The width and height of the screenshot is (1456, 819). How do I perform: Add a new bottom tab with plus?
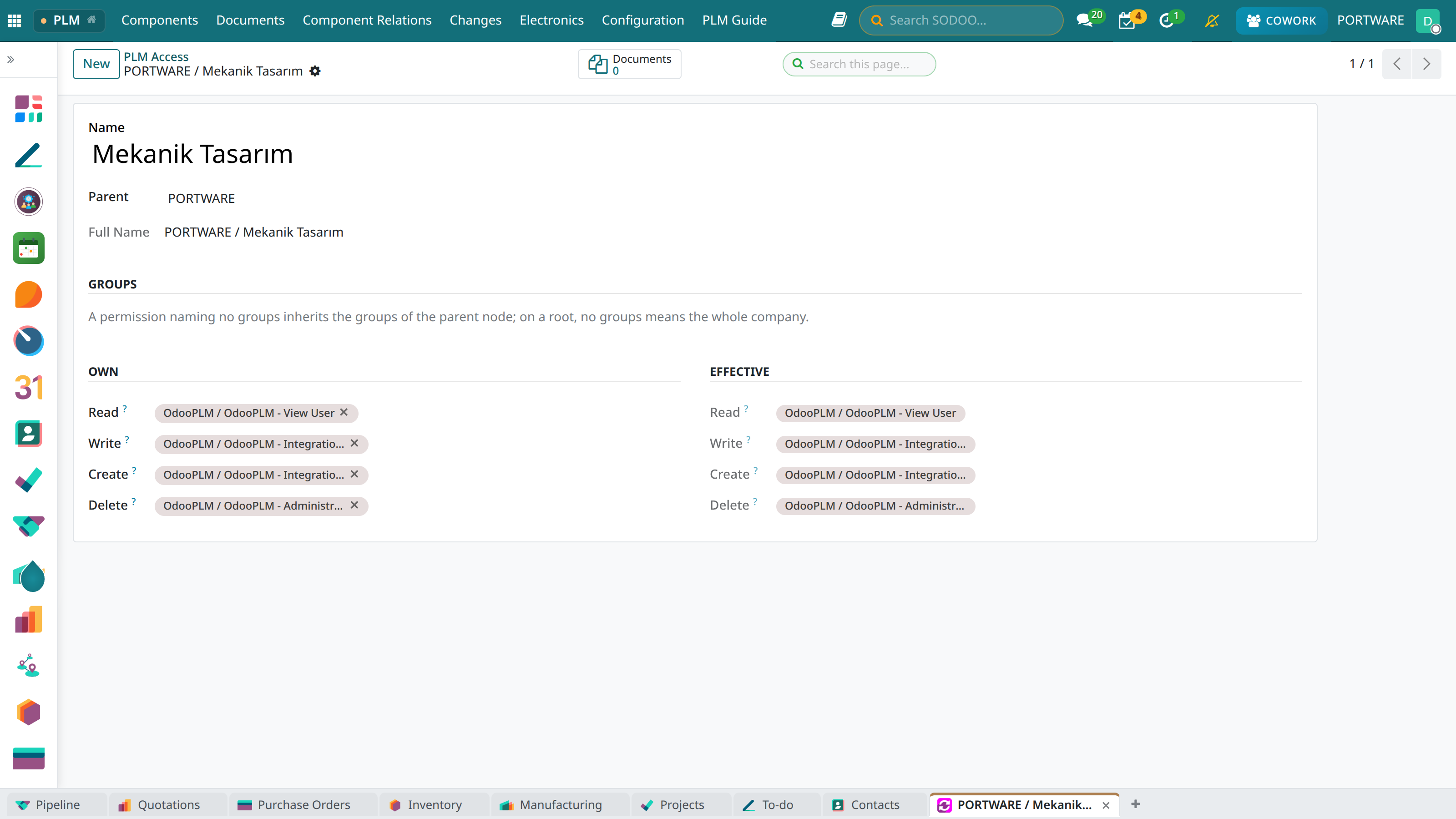coord(1136,804)
